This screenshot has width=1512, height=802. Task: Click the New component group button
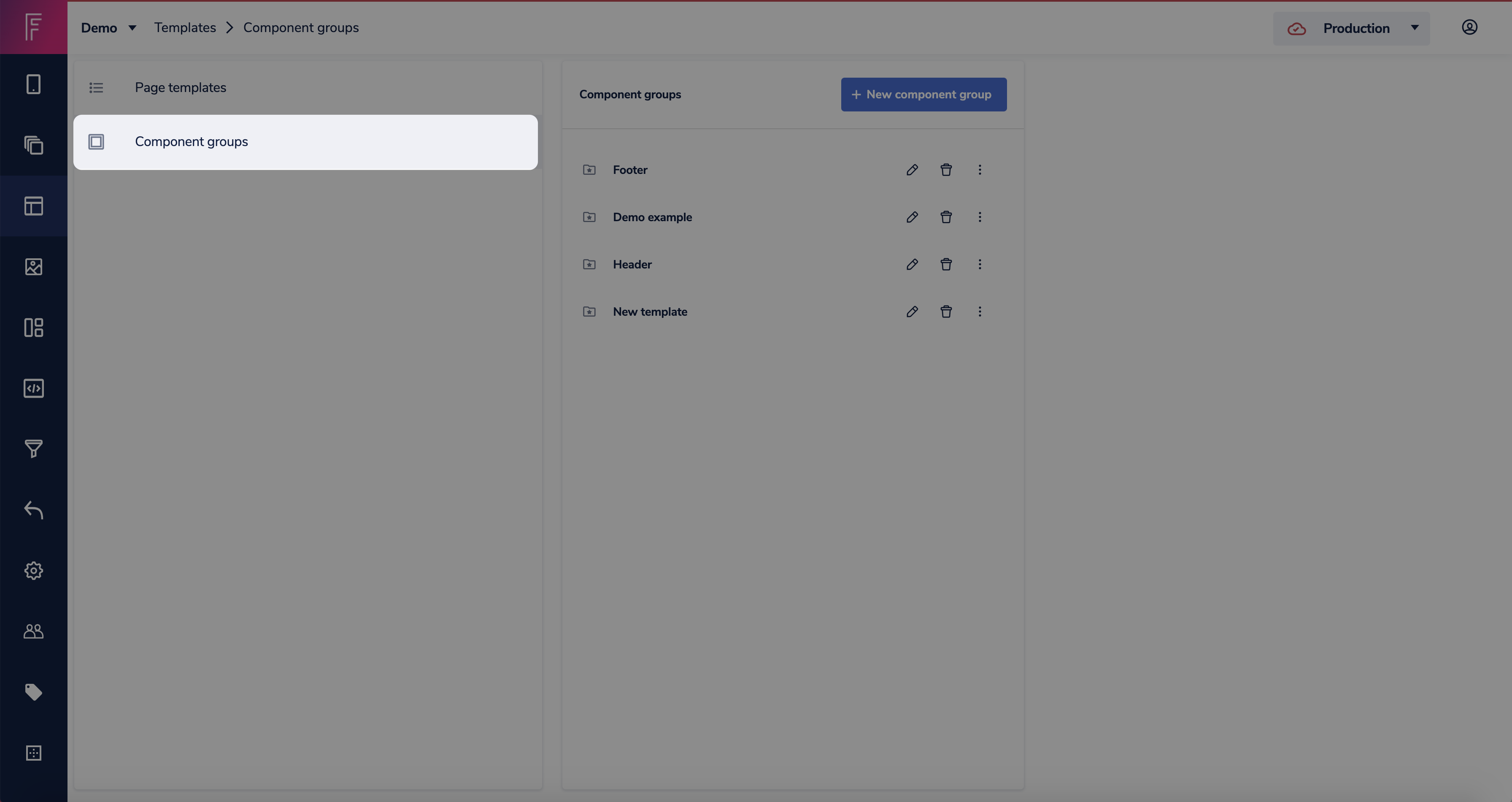click(x=923, y=94)
